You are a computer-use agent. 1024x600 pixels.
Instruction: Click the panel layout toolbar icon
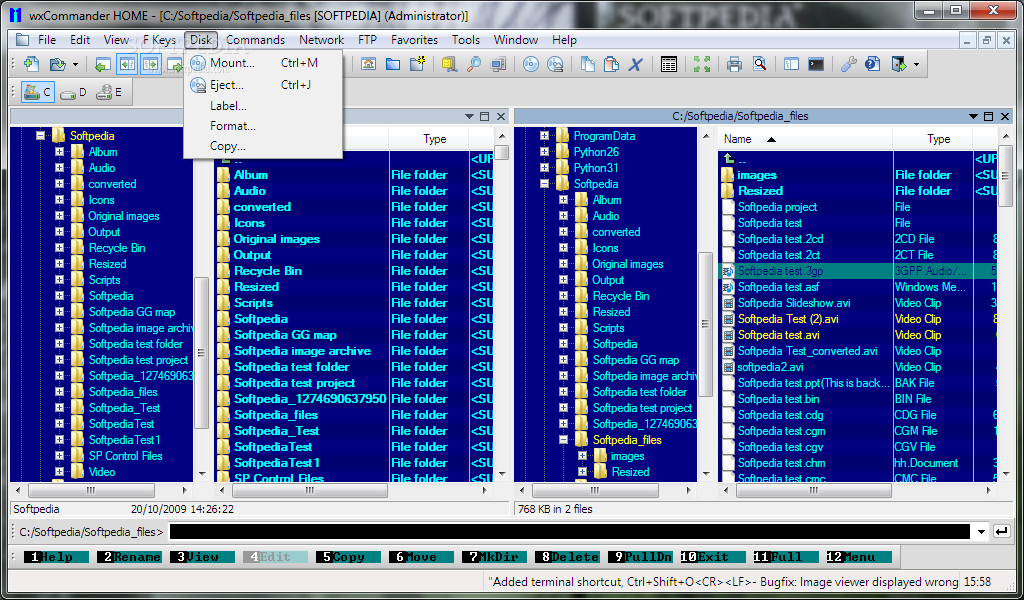792,64
